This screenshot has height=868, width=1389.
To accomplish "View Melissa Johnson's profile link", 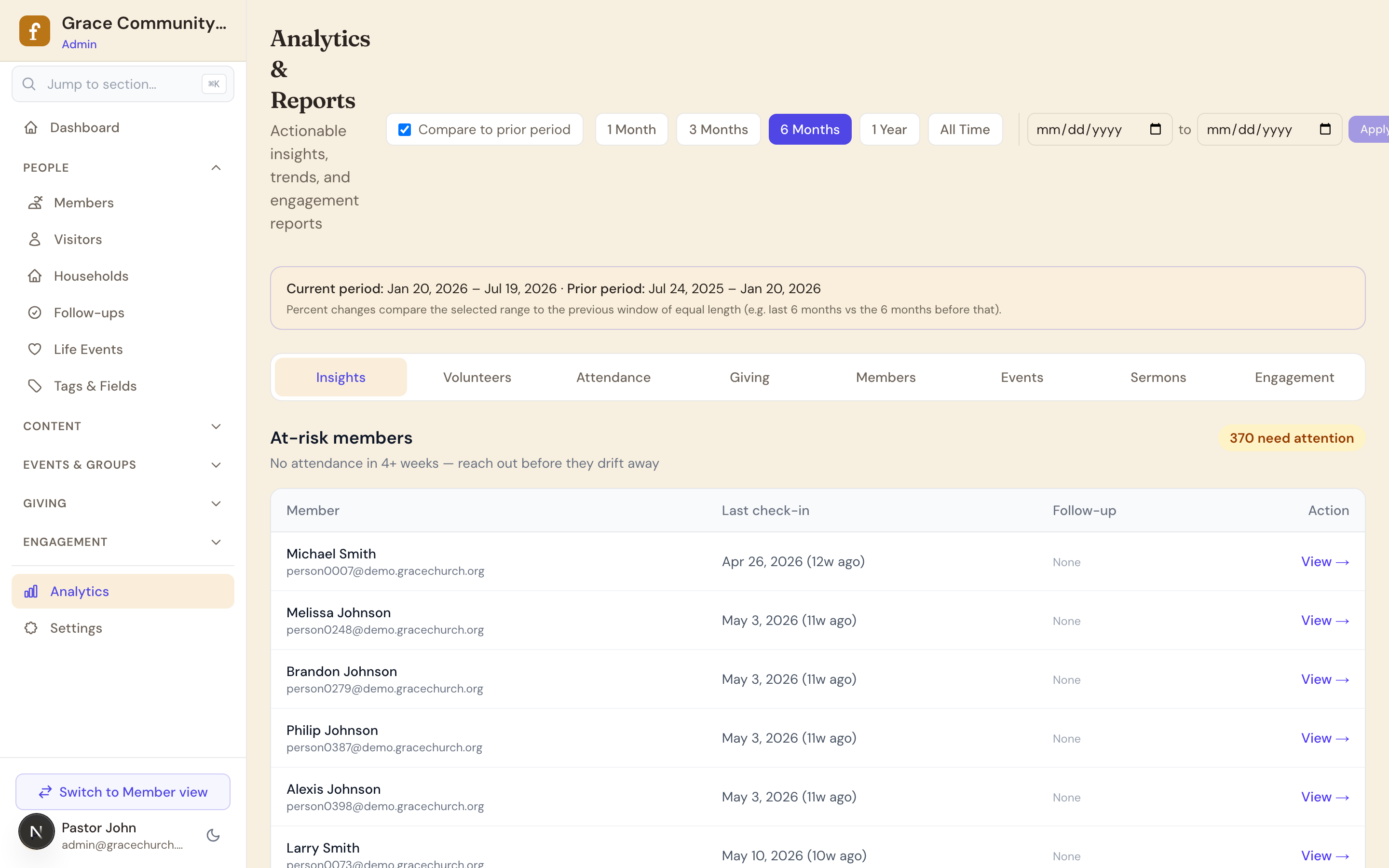I will (x=1325, y=621).
